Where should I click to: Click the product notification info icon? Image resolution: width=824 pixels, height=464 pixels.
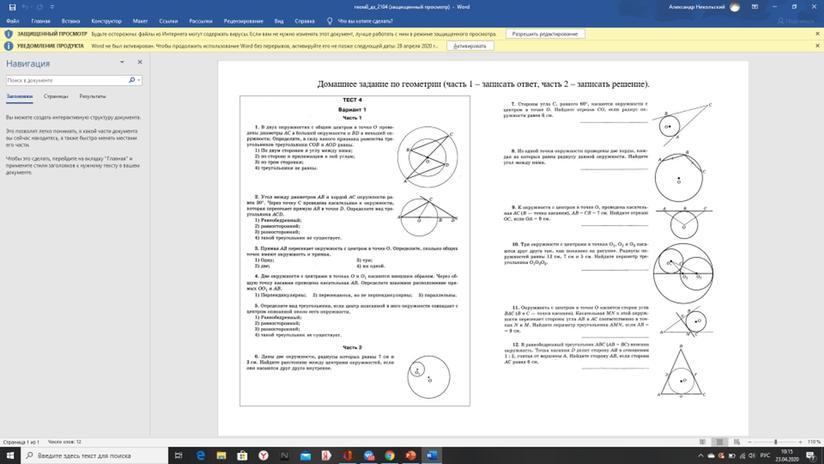[x=8, y=46]
